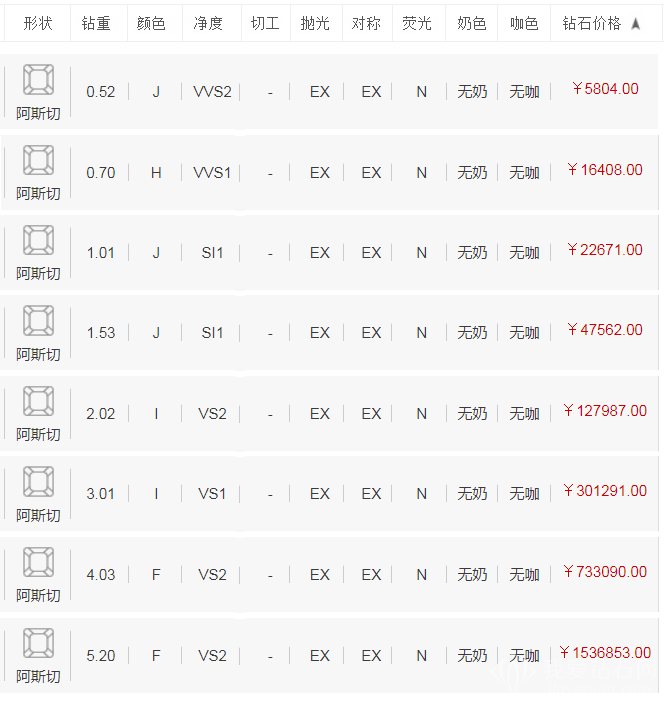The height and width of the screenshot is (701, 664).
Task: Select the Asscher shape icon in the 0.70 carat row
Action: (38, 160)
